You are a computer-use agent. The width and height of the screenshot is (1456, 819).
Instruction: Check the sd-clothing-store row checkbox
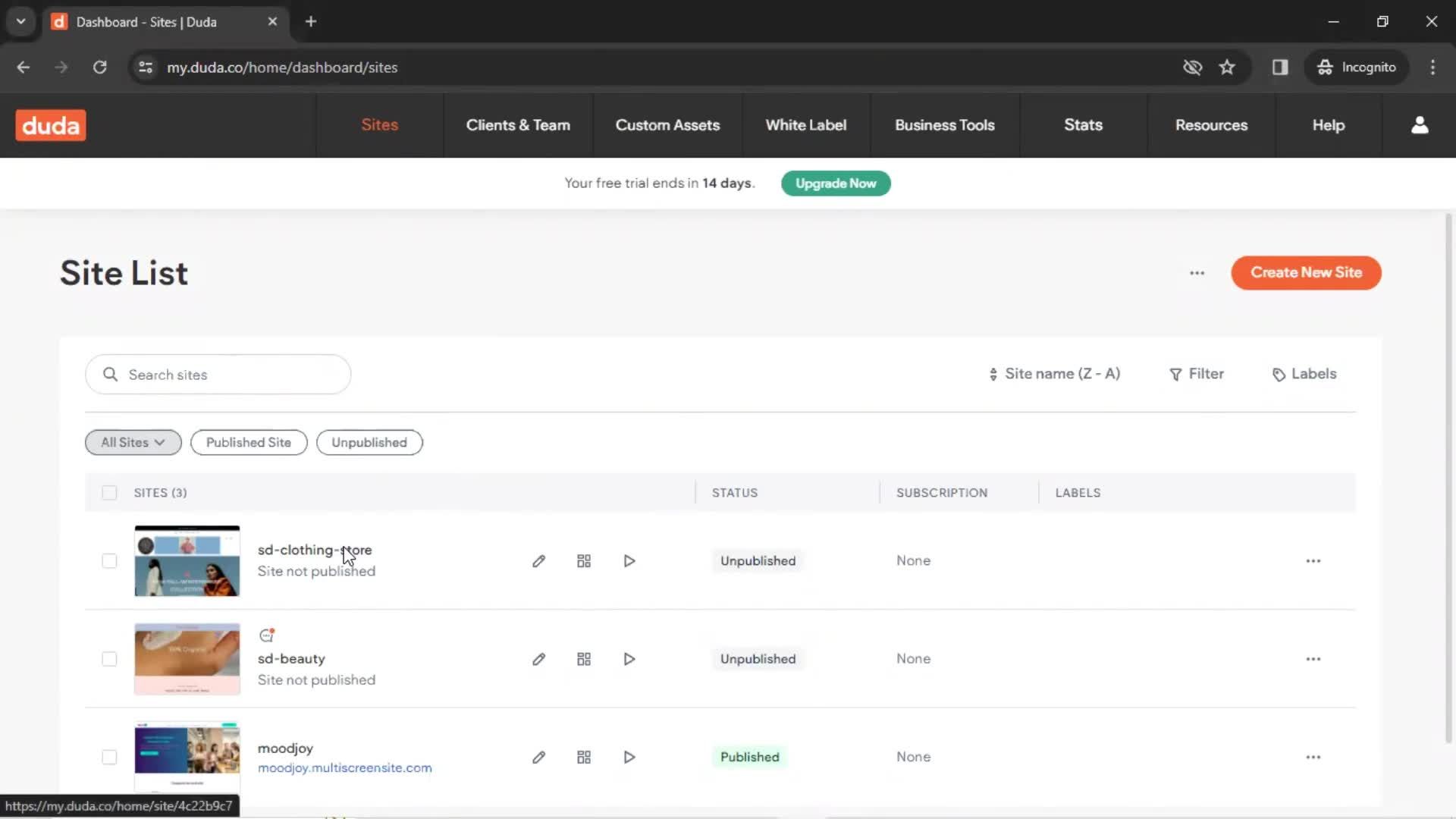coord(109,561)
